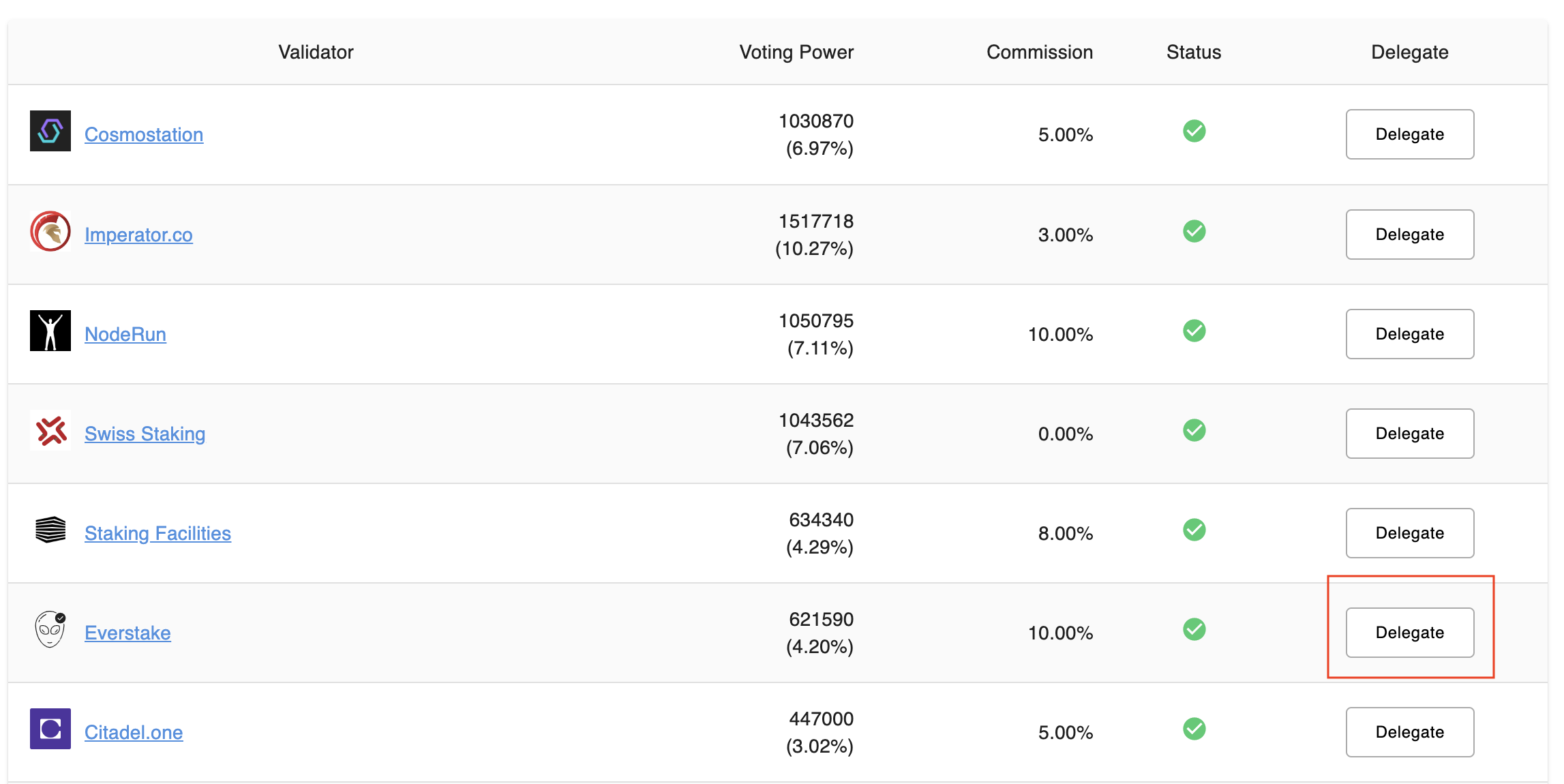Click the NodeRun validator logo icon
This screenshot has height=784, width=1564.
(50, 331)
